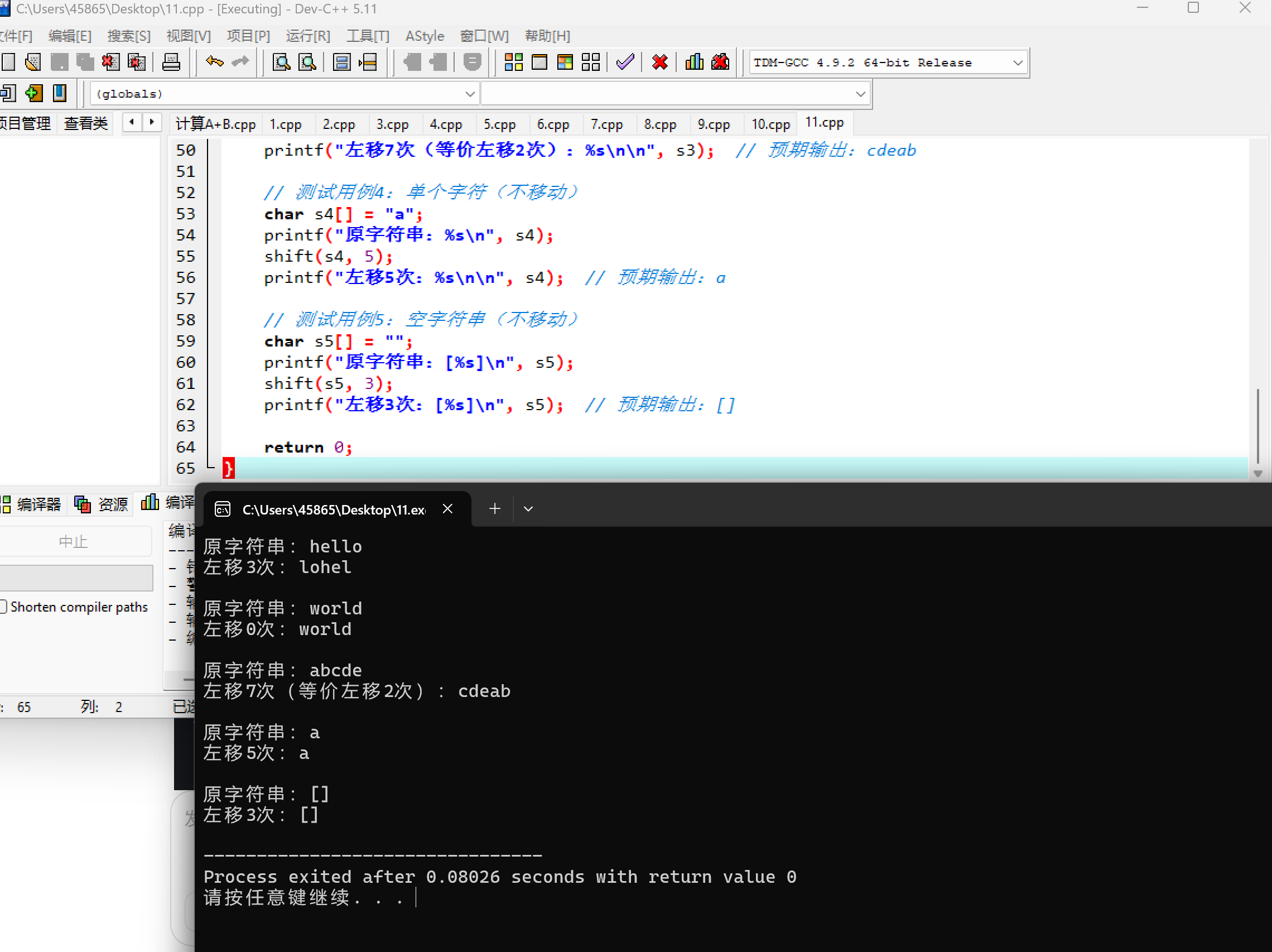This screenshot has height=952, width=1272.
Task: Click the Print toolbar icon
Action: point(171,61)
